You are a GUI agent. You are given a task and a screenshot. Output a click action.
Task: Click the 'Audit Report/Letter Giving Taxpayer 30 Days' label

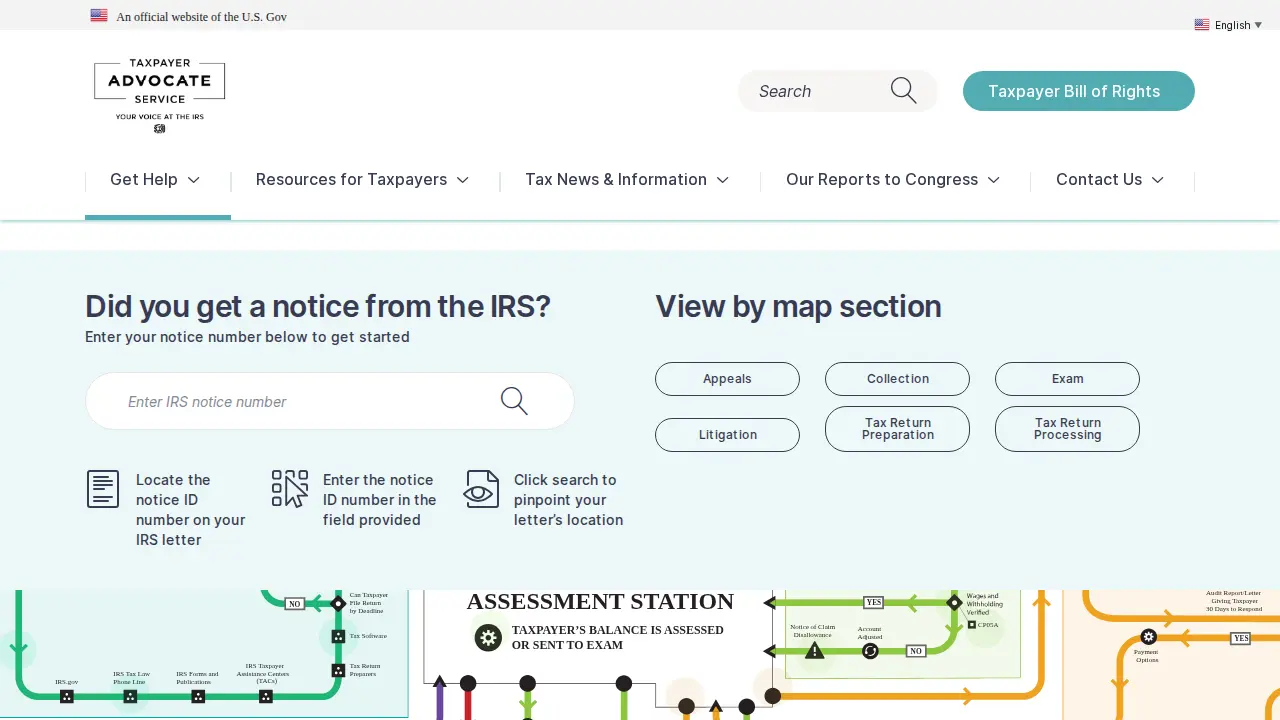coord(1233,601)
